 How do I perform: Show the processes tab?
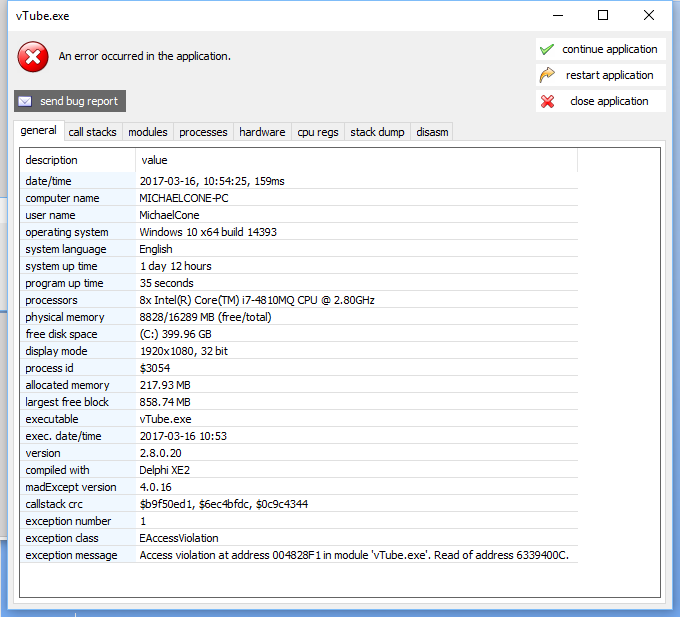point(203,132)
